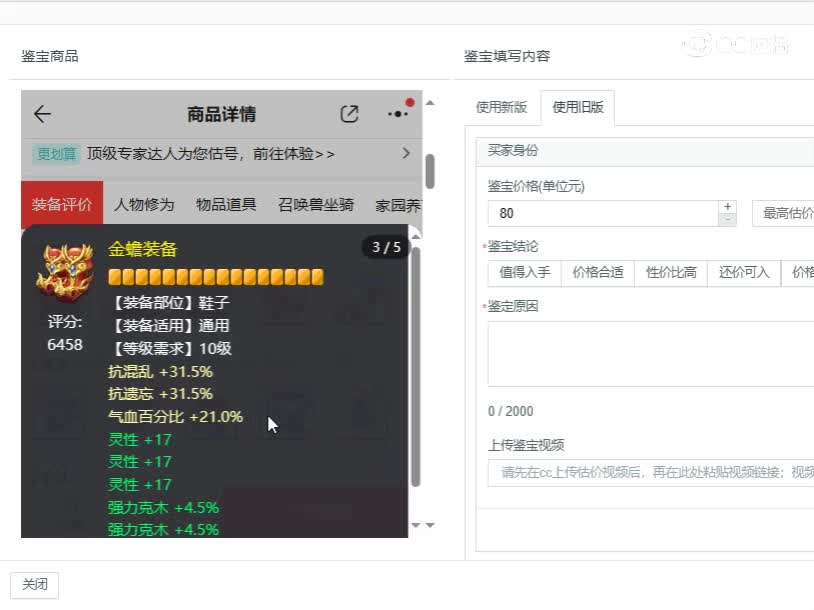Select the 值得入手 conclusion option

point(524,272)
